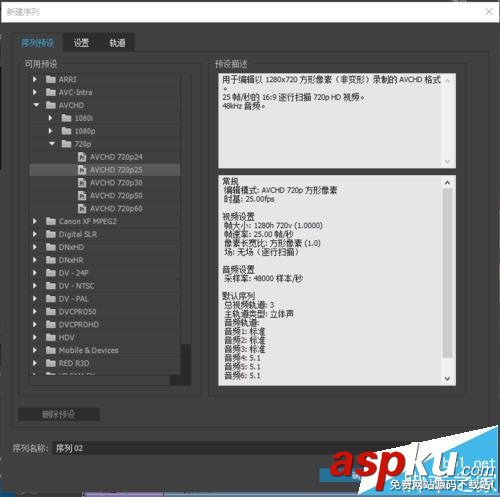The image size is (500, 497).
Task: Expand the Canon XF MPEG2 folder
Action: click(x=35, y=221)
